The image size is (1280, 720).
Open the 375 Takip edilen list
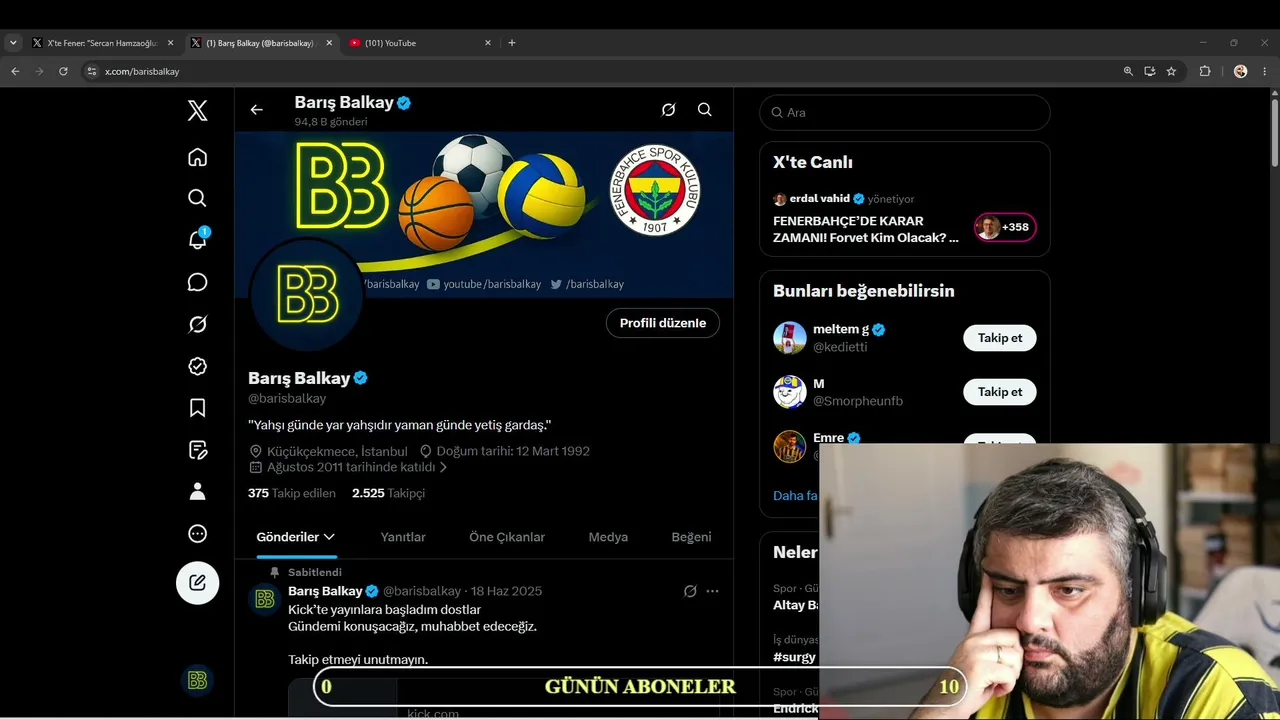point(291,493)
